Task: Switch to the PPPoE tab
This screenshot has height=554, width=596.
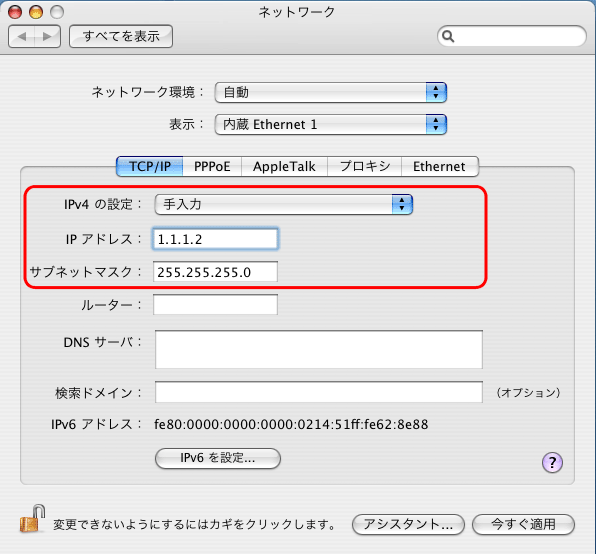Action: 212,166
